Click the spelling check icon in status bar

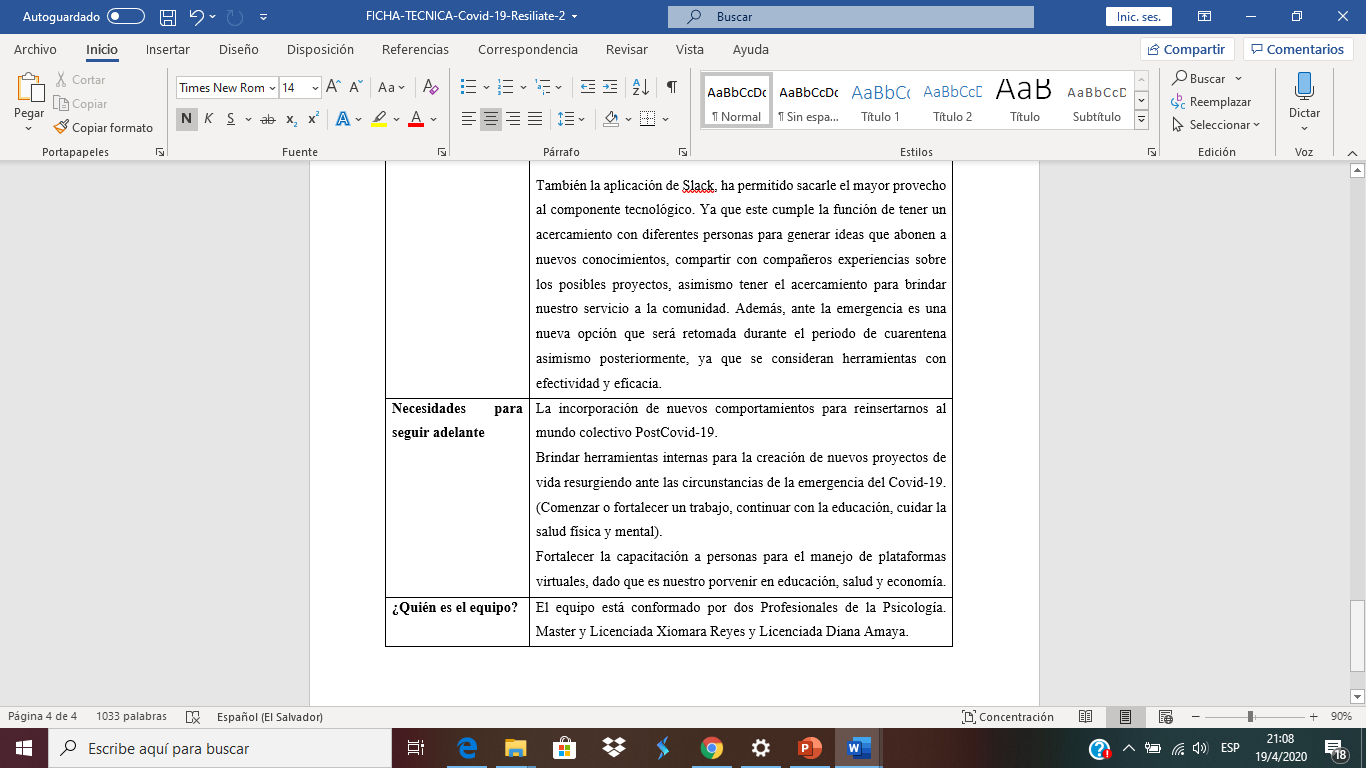(192, 717)
